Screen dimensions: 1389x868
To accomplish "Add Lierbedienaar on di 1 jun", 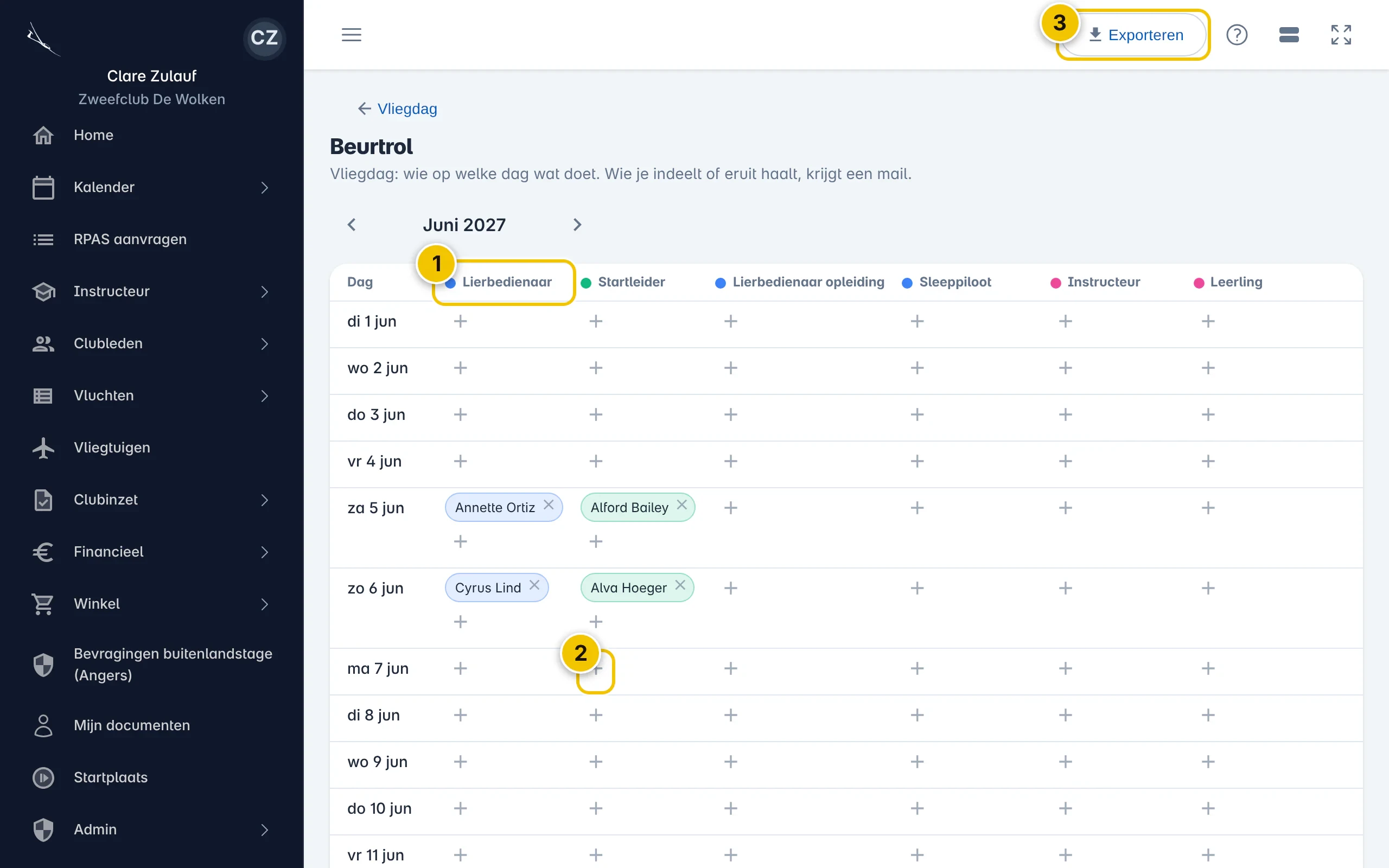I will [x=460, y=321].
